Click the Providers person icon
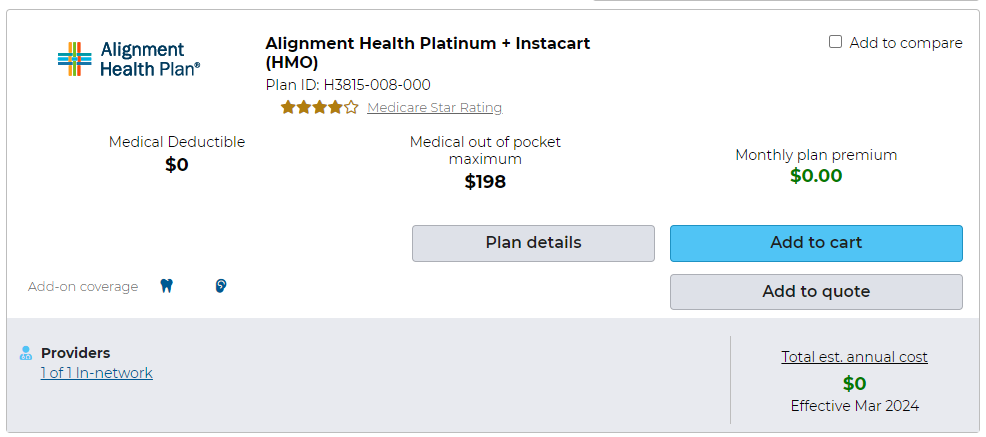The width and height of the screenshot is (986, 437). click(26, 353)
